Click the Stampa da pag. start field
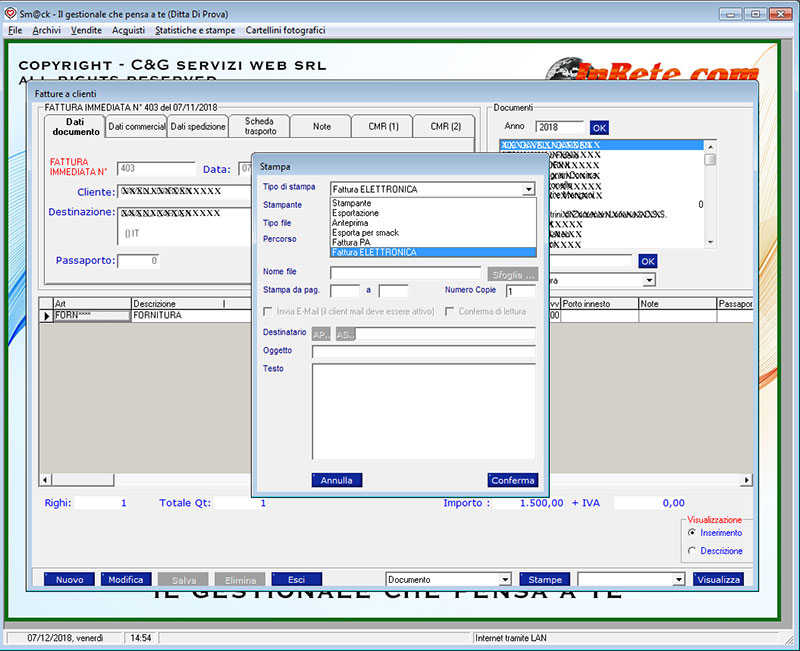 (x=345, y=291)
